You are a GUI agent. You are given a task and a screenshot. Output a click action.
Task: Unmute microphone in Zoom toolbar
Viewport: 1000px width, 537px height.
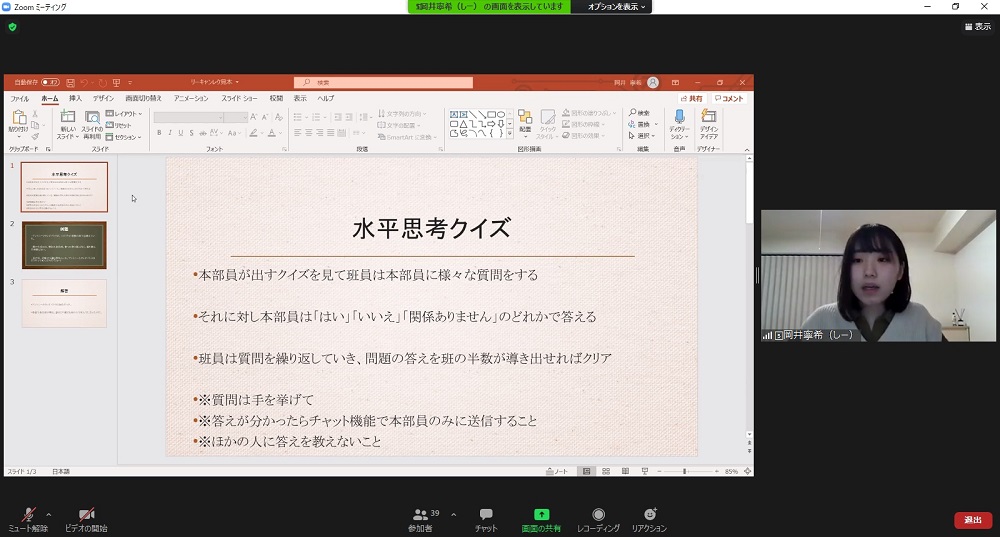click(x=28, y=515)
